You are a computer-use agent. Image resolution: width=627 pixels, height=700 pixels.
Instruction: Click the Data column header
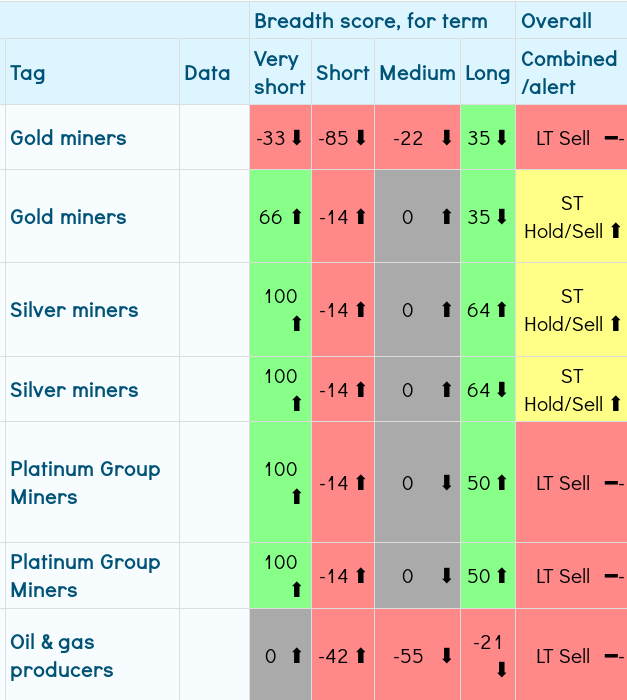[x=207, y=73]
